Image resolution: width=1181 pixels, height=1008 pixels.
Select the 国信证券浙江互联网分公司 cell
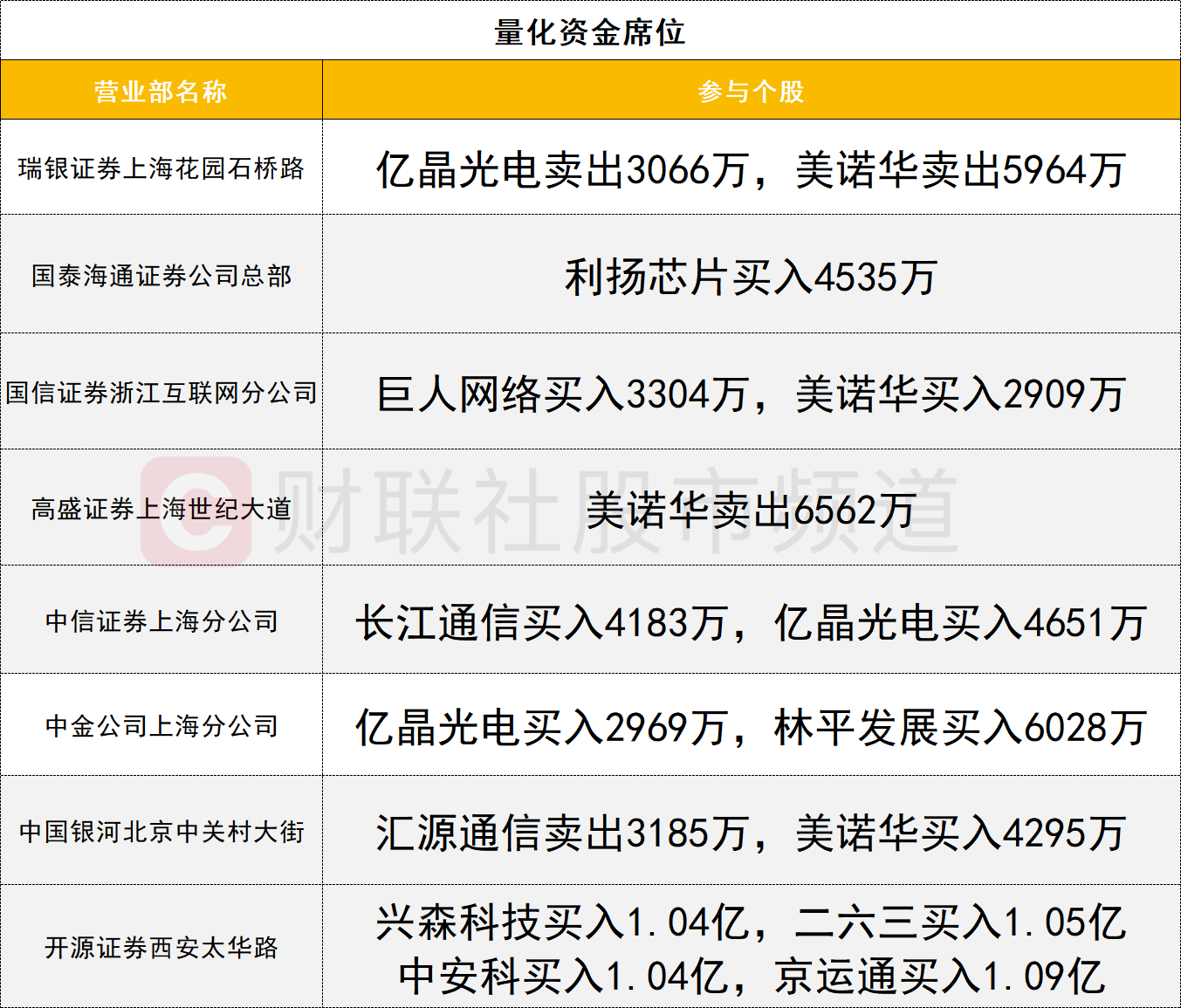[161, 393]
